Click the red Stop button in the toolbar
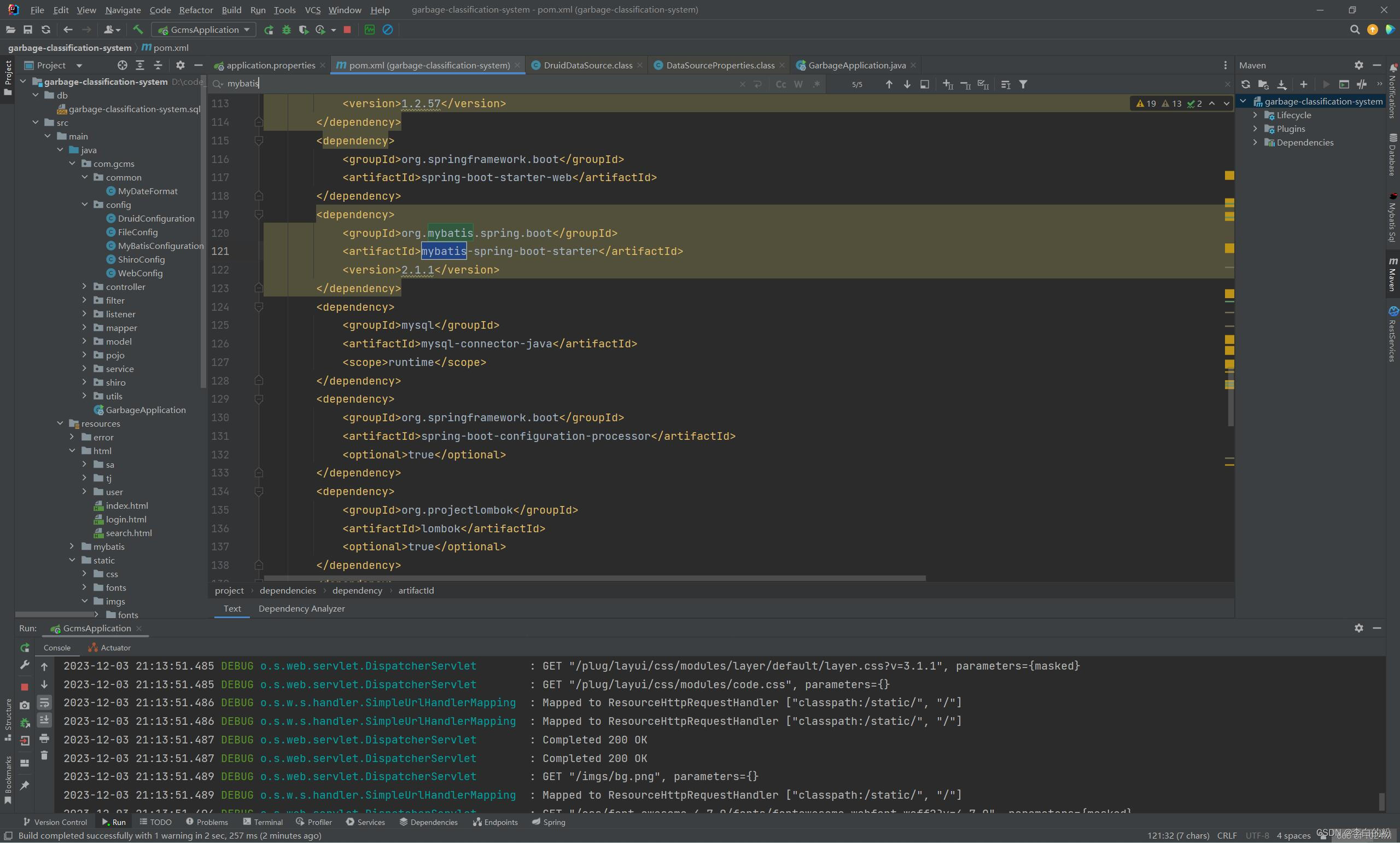The image size is (1400, 843). pyautogui.click(x=347, y=30)
